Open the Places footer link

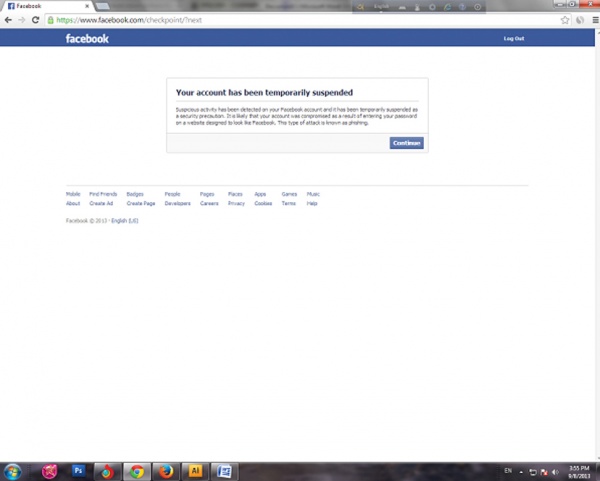(235, 194)
